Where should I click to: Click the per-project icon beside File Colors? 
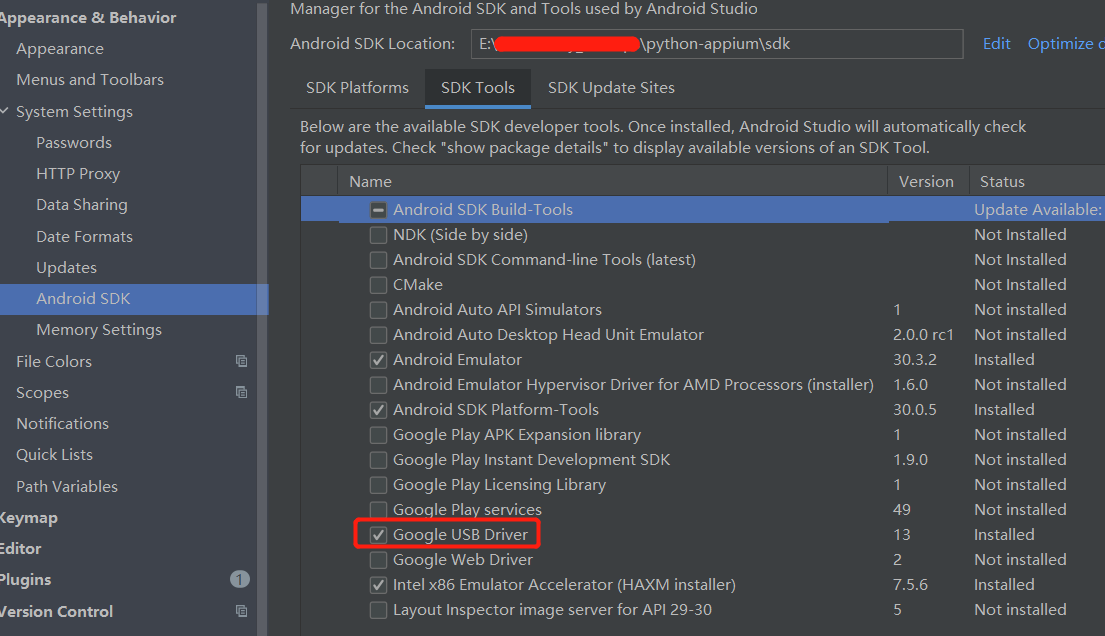pos(241,361)
